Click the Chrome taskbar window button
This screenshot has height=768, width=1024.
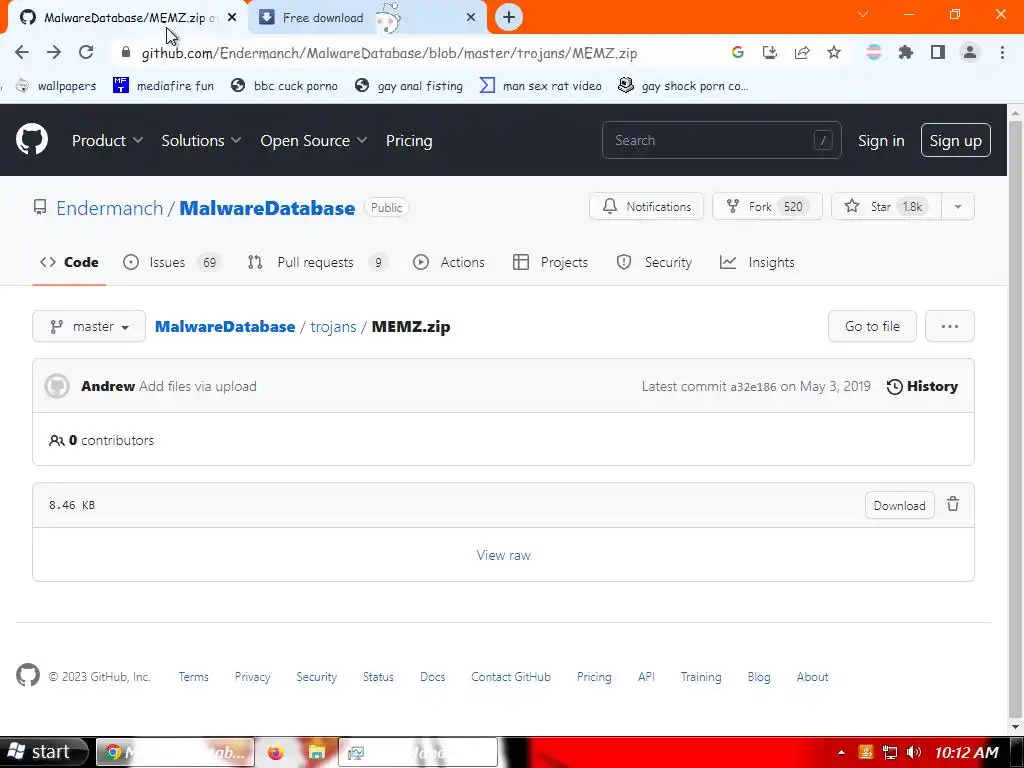click(175, 752)
